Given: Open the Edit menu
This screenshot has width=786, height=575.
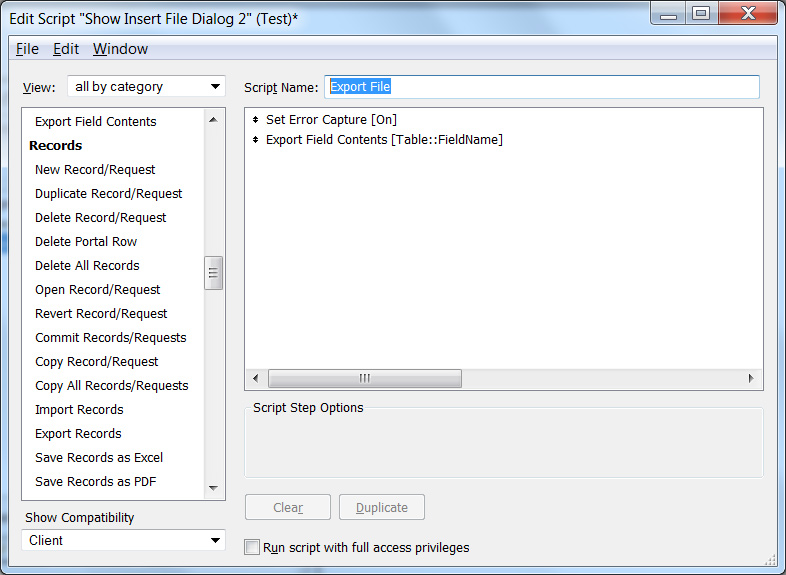Looking at the screenshot, I should 66,49.
